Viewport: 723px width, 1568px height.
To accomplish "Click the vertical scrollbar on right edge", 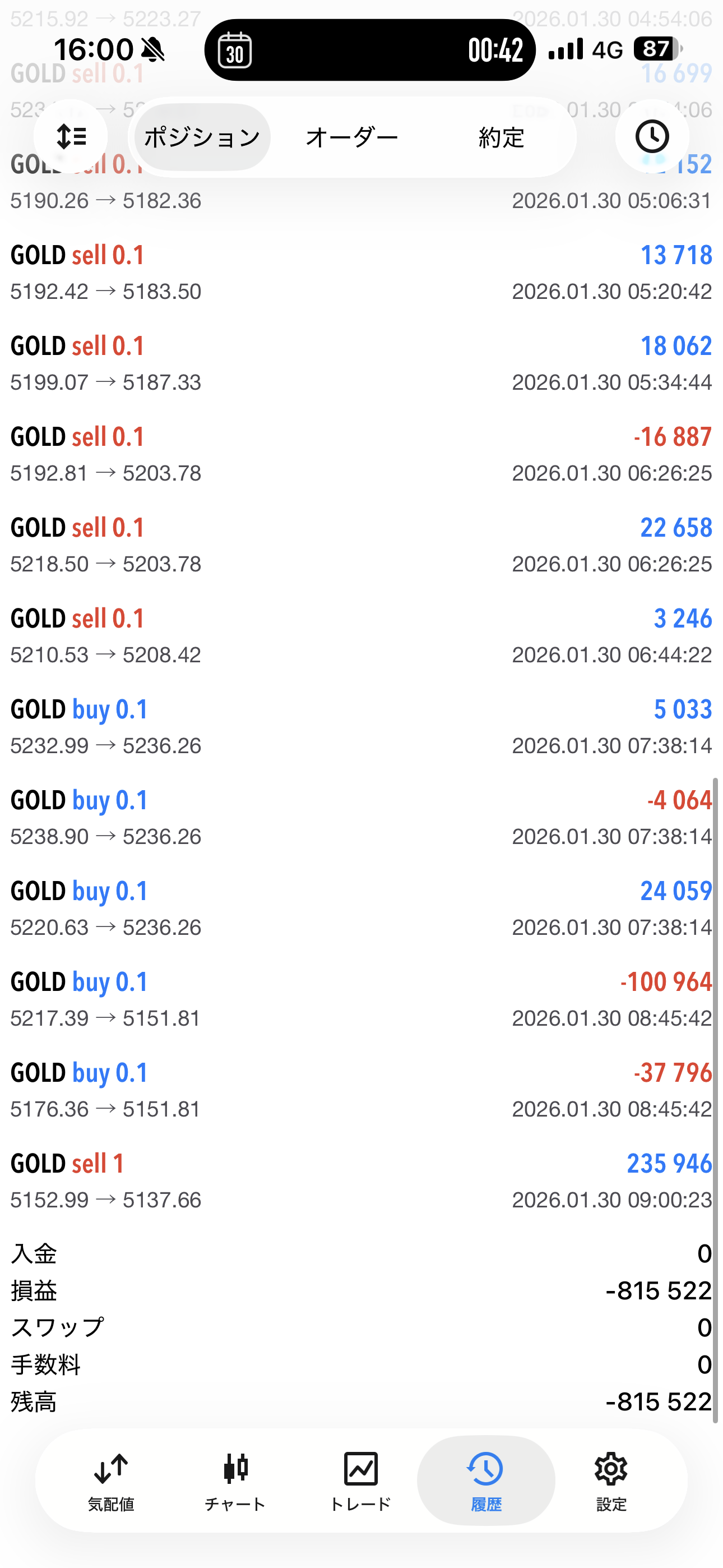I will tap(716, 1096).
